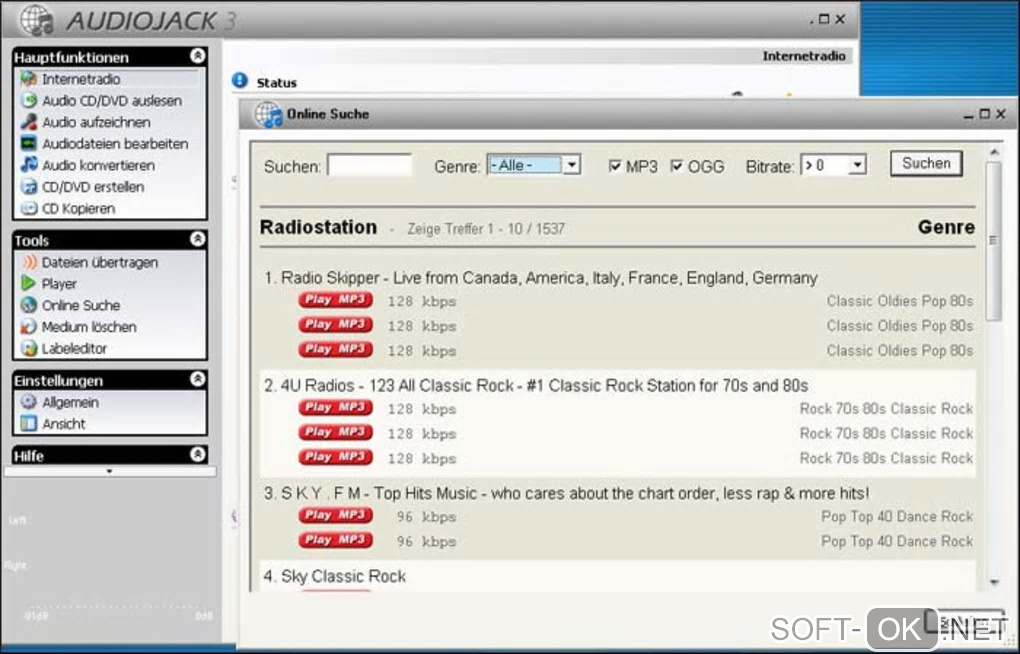The width and height of the screenshot is (1020, 654).
Task: Open the Bitrate dropdown
Action: coord(857,165)
